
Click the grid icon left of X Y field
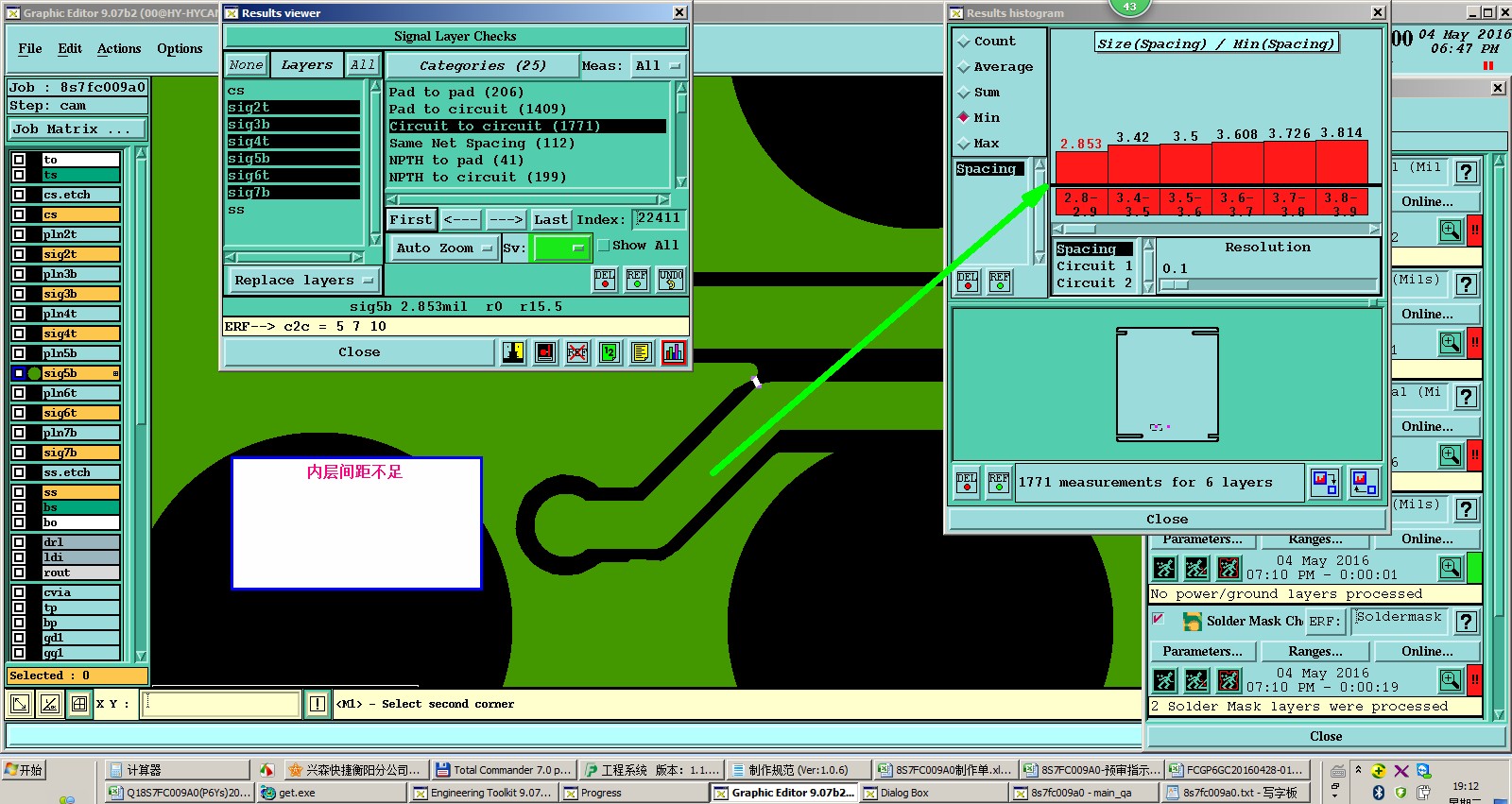coord(79,704)
